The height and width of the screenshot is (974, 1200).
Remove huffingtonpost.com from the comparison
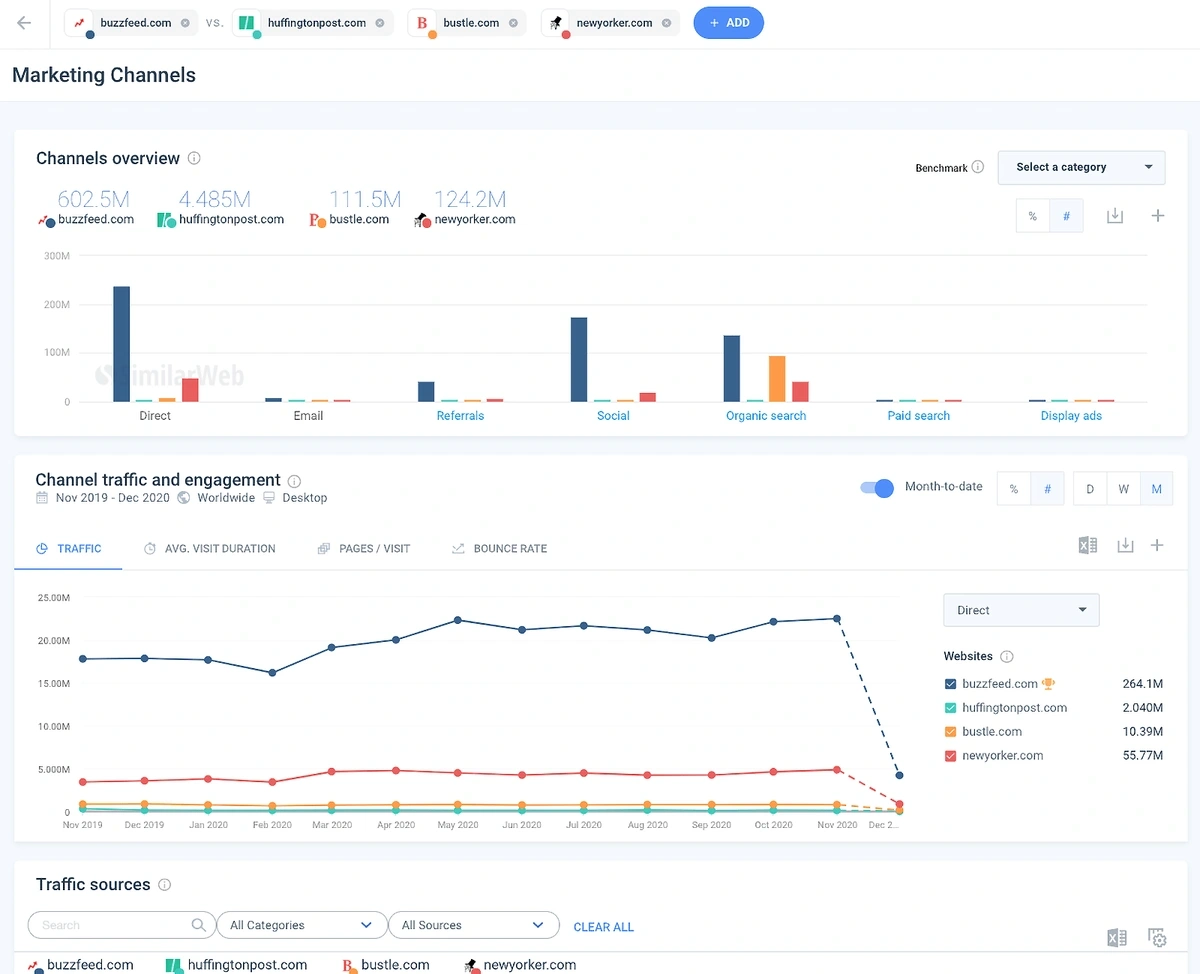379,23
